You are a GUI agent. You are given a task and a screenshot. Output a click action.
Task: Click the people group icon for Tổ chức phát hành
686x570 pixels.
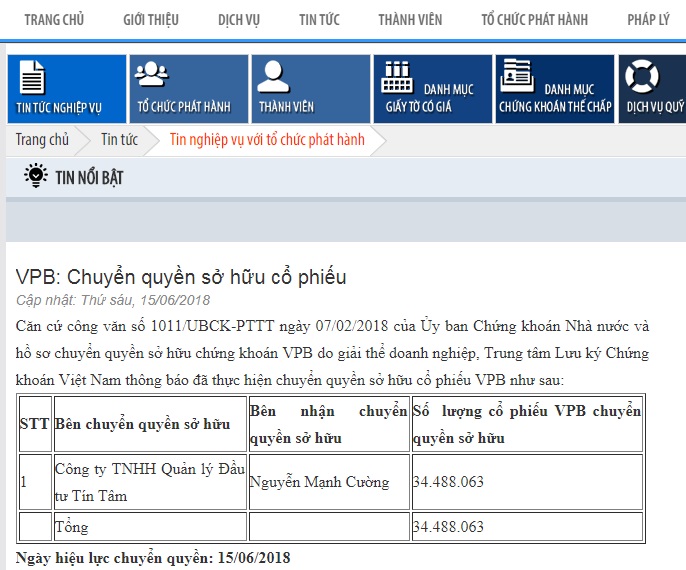tap(151, 74)
